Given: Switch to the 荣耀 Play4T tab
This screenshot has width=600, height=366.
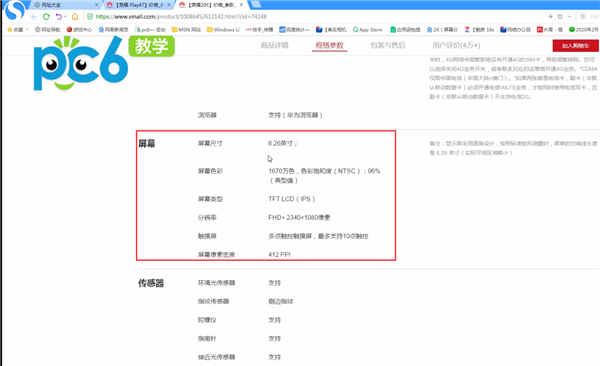Looking at the screenshot, I should pyautogui.click(x=138, y=5).
